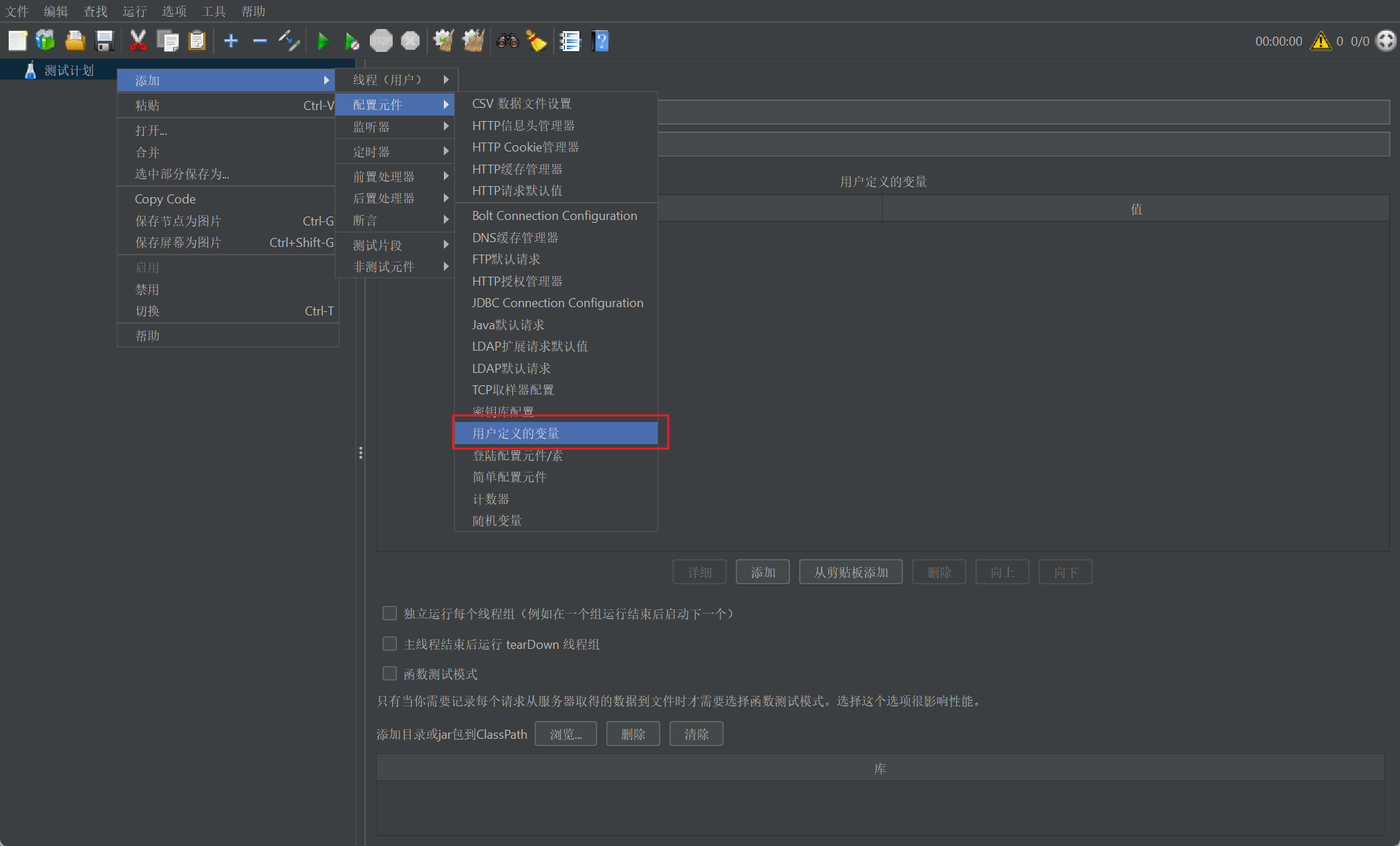Click the green Start run icon
The image size is (1400, 846).
tap(323, 41)
